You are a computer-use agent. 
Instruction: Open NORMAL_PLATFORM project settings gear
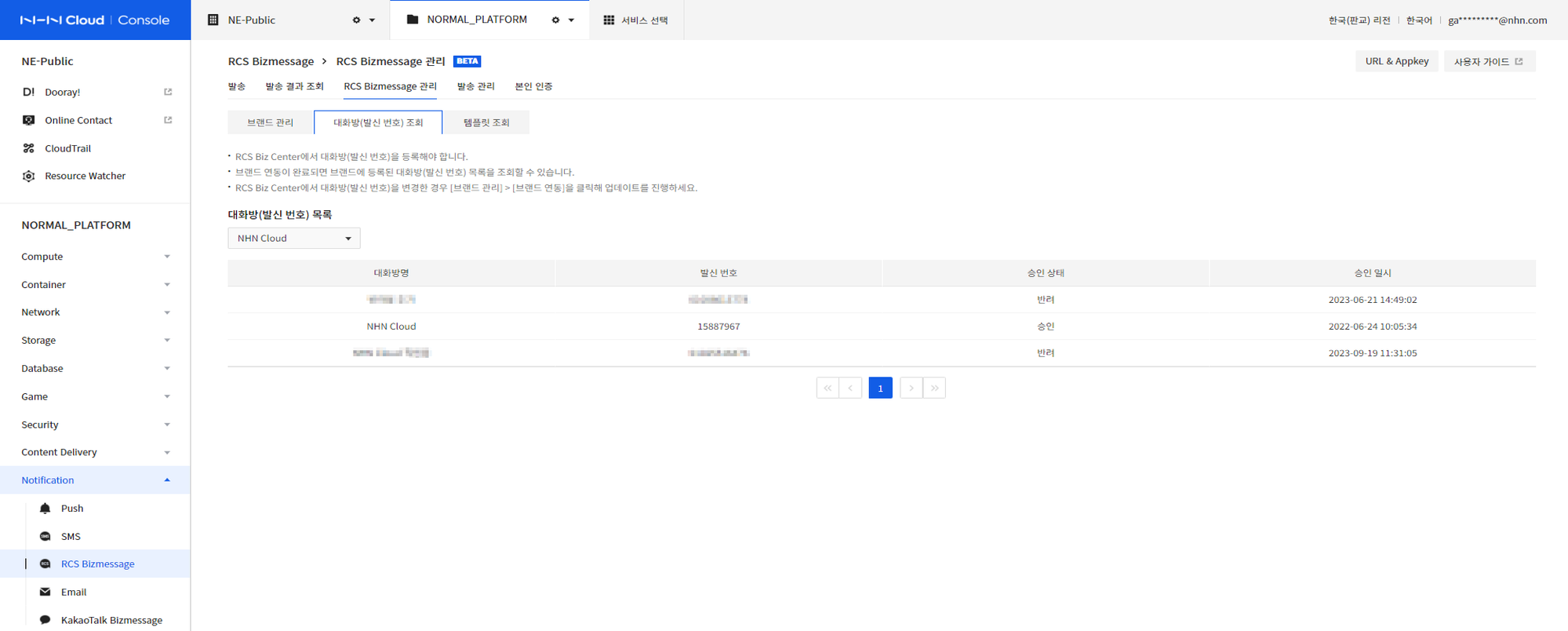[555, 20]
